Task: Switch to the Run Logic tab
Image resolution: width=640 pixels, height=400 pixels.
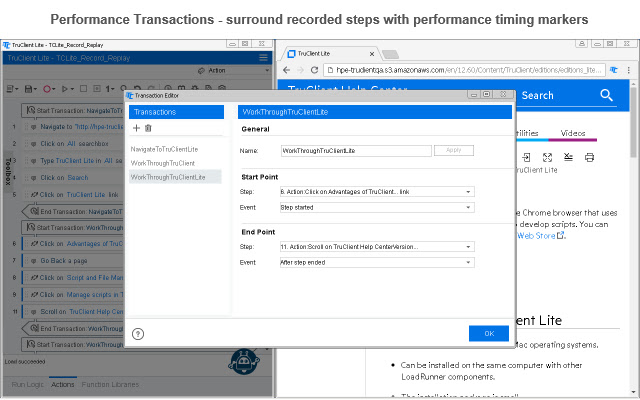Action: pos(27,384)
